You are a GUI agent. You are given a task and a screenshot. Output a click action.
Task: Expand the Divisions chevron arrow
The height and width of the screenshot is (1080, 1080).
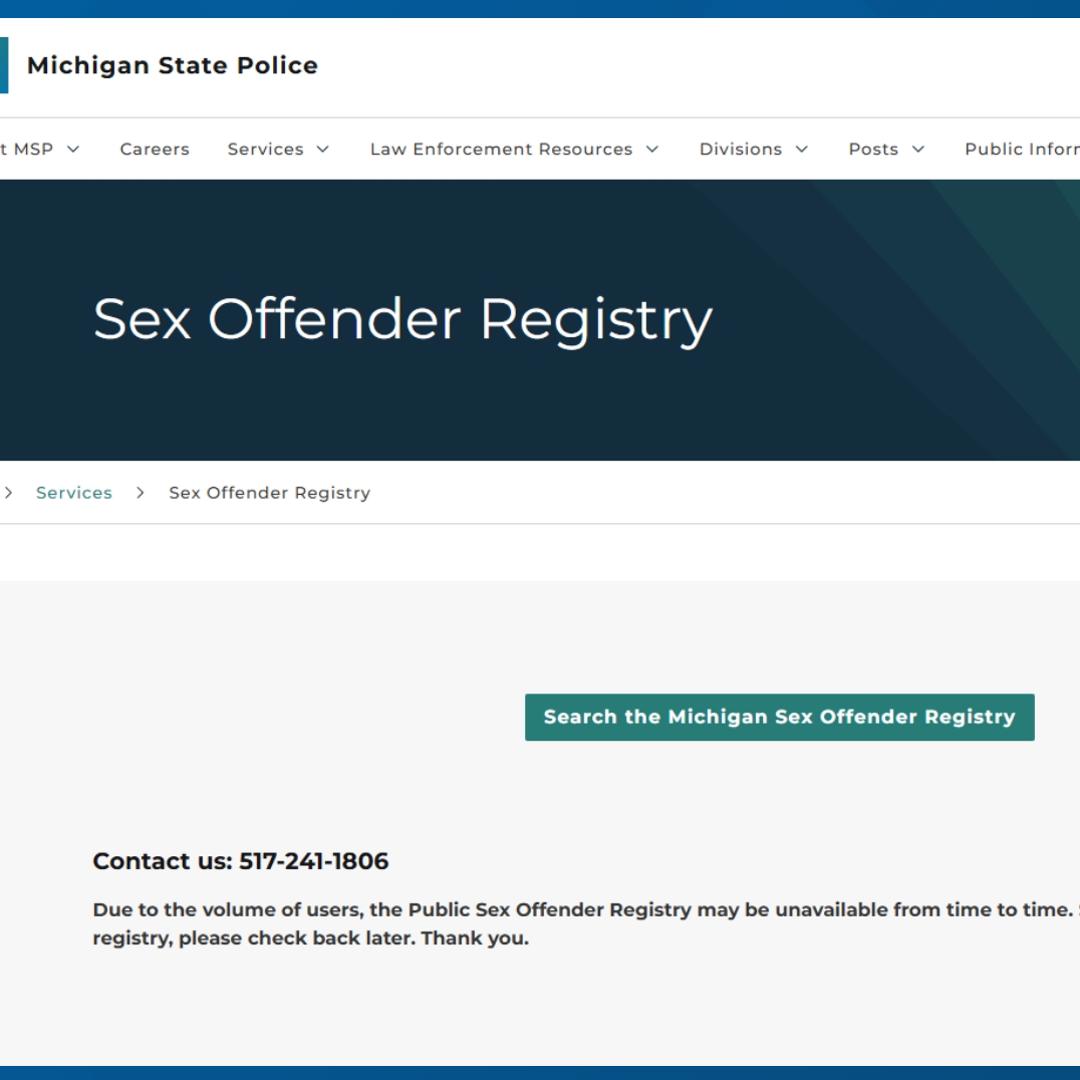click(802, 149)
